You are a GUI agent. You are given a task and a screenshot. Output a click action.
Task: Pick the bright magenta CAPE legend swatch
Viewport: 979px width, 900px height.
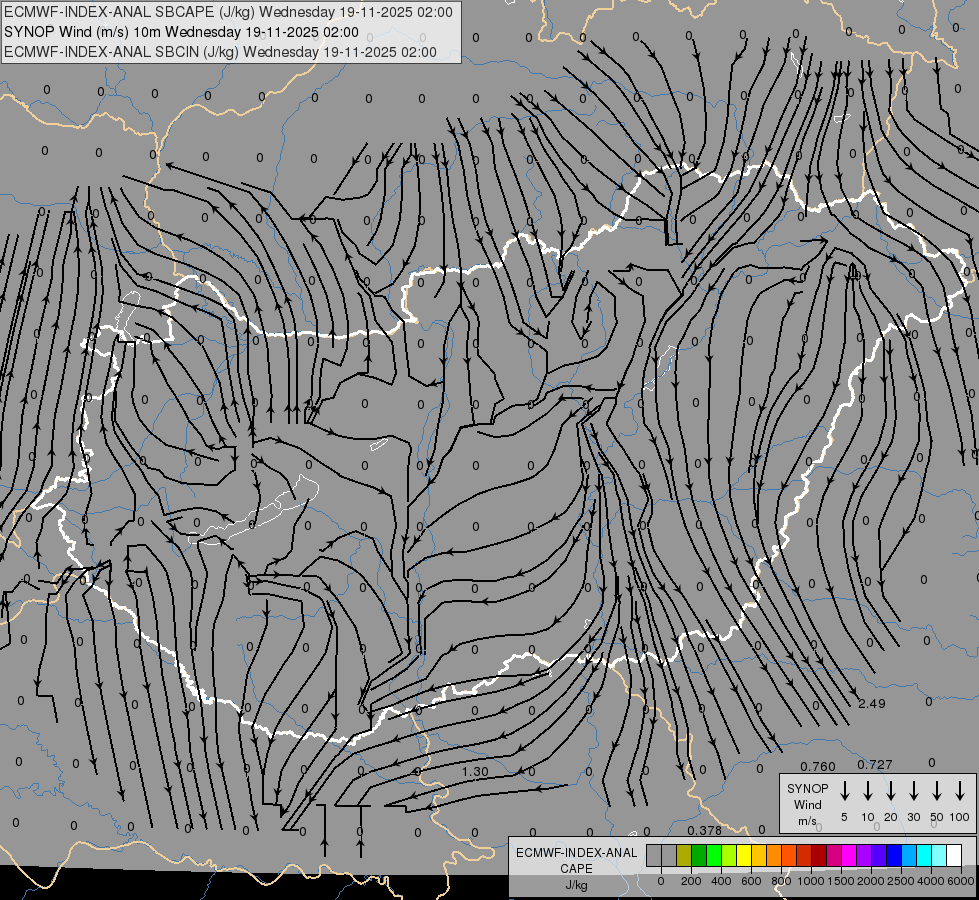pos(849,855)
